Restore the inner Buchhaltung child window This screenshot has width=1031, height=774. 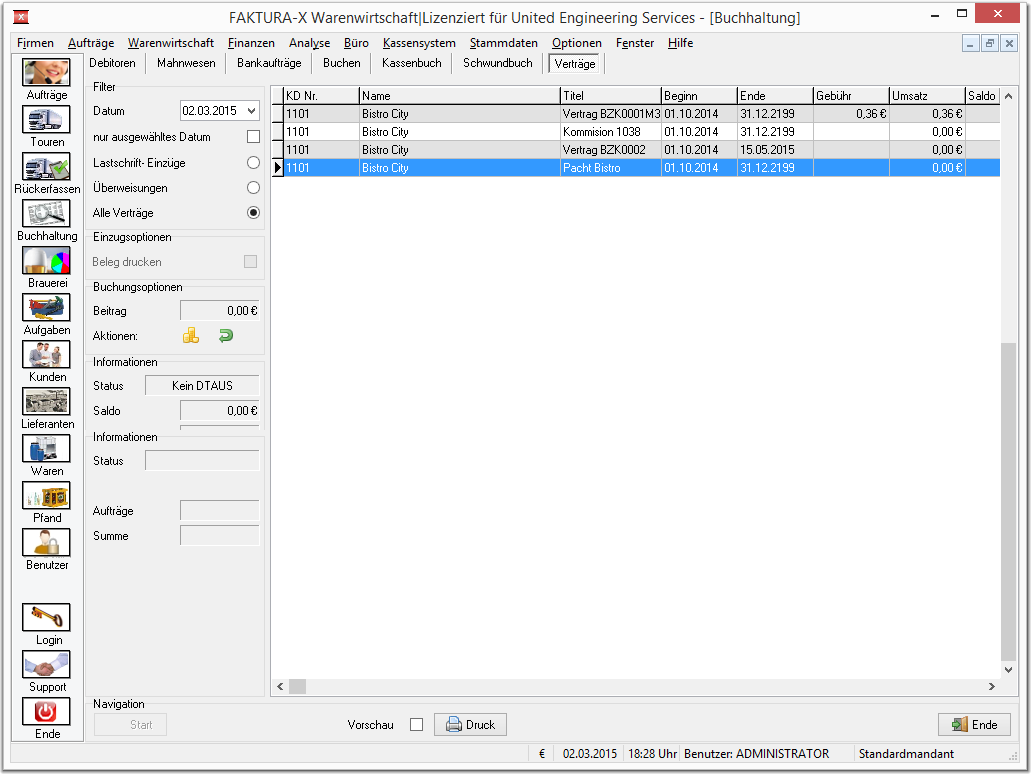tap(990, 43)
